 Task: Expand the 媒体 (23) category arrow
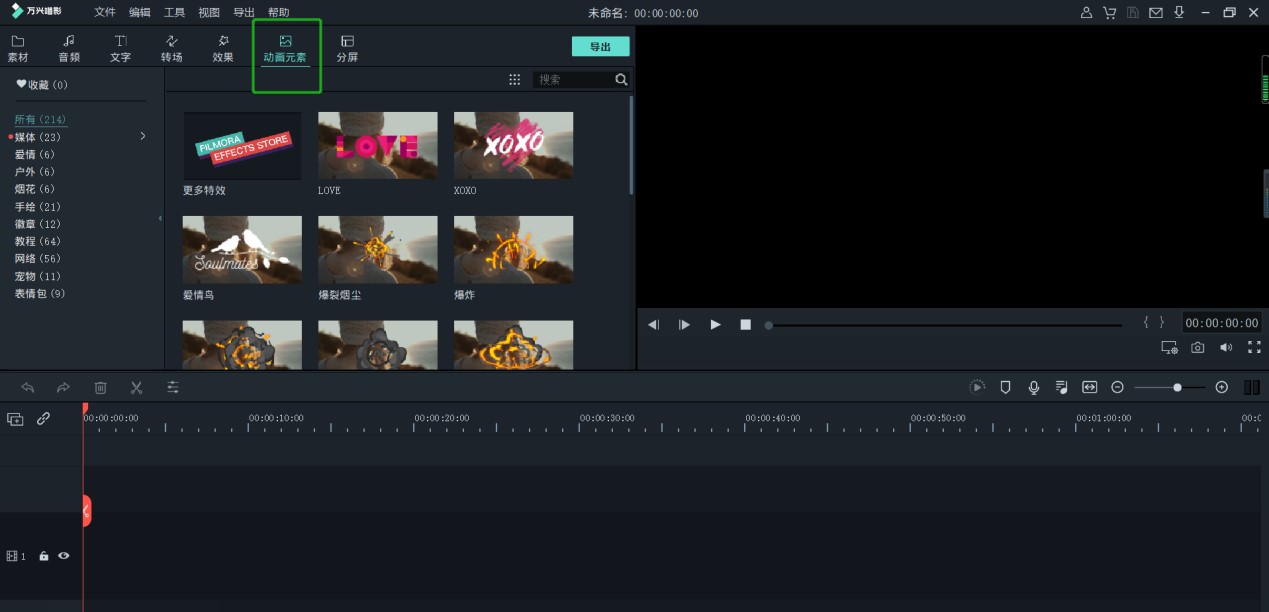click(x=143, y=136)
